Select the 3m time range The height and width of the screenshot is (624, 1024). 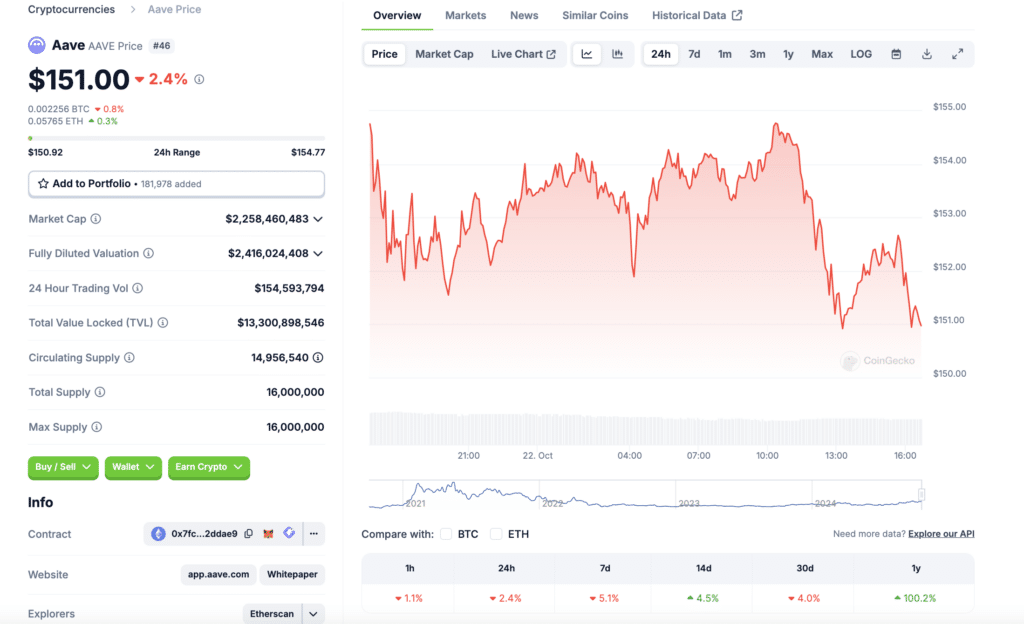pyautogui.click(x=757, y=54)
